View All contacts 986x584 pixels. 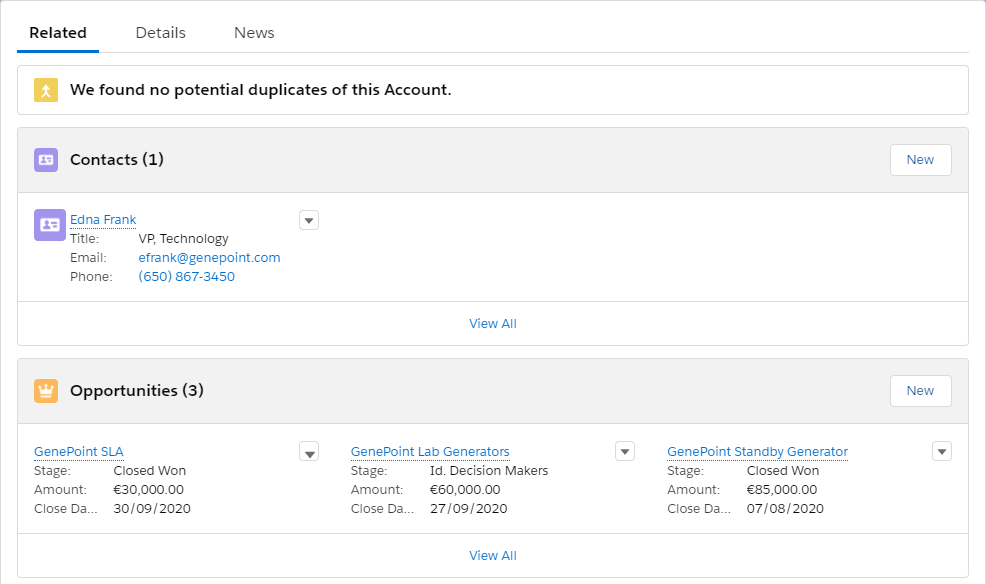[493, 324]
